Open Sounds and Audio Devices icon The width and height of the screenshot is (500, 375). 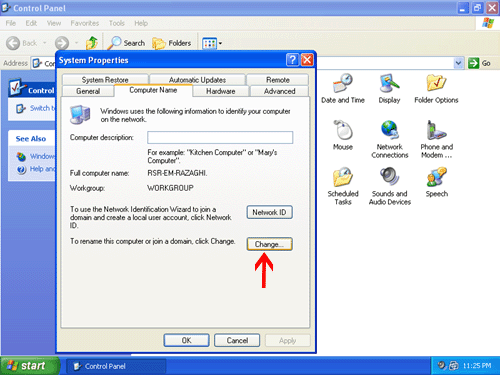(x=389, y=176)
